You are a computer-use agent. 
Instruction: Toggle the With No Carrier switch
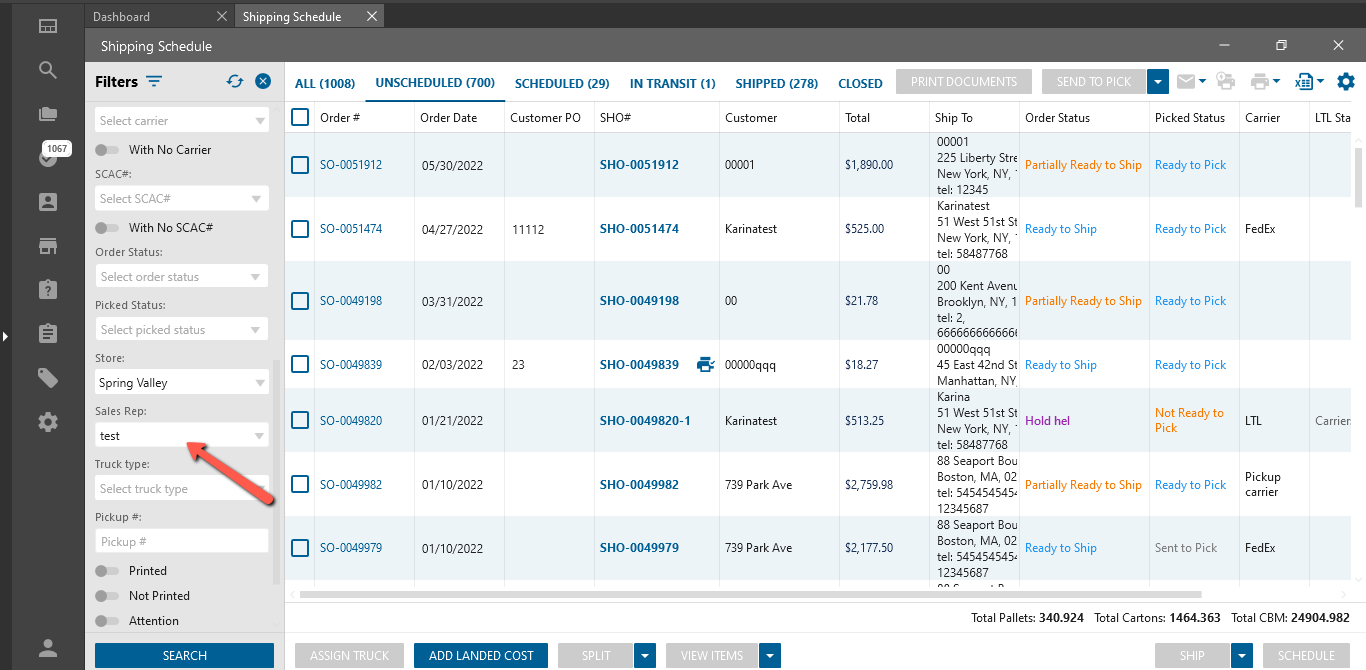click(106, 150)
